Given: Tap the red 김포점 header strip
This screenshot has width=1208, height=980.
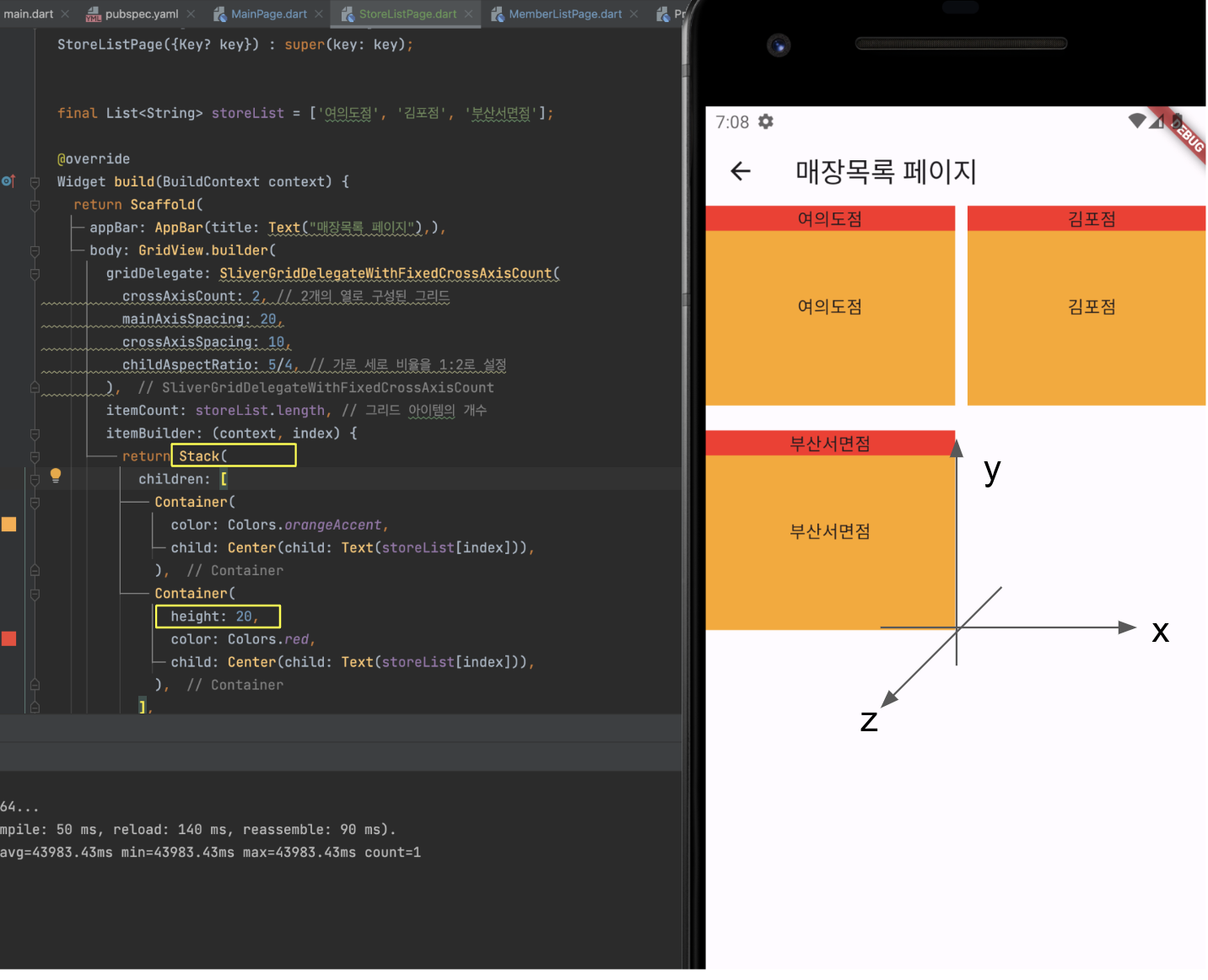Looking at the screenshot, I should 1087,218.
